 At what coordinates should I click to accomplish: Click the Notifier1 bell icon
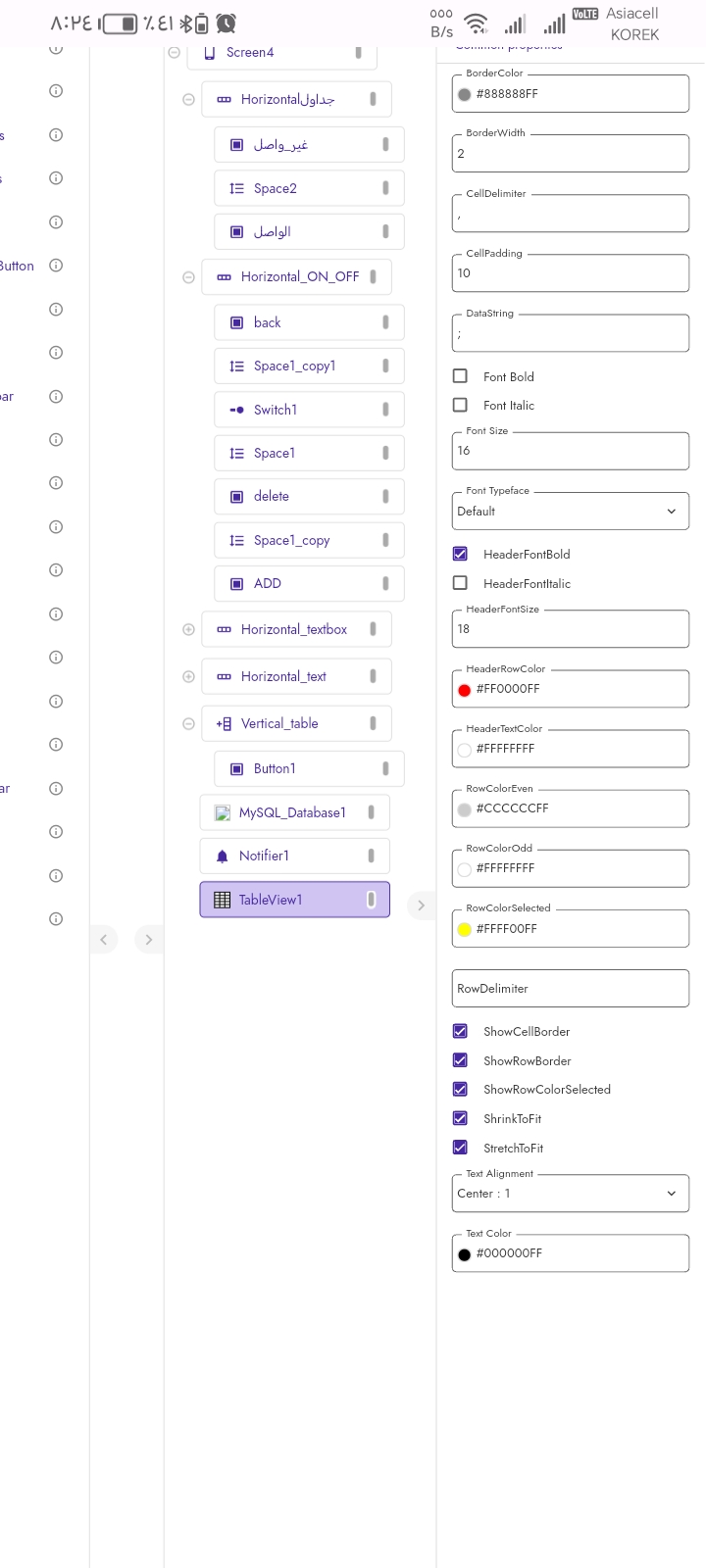tap(223, 856)
